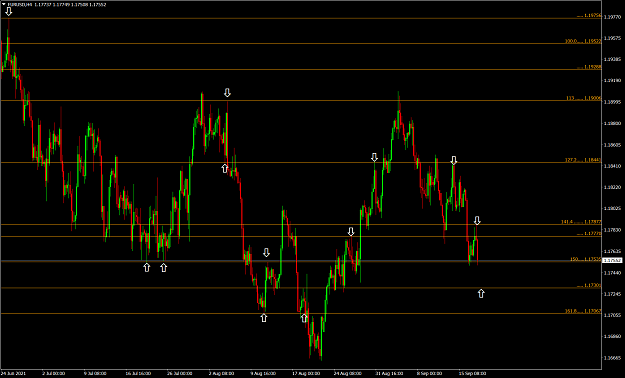Click the 2 Jul 00:00 time label
Image resolution: width=625 pixels, height=378 pixels.
53,374
